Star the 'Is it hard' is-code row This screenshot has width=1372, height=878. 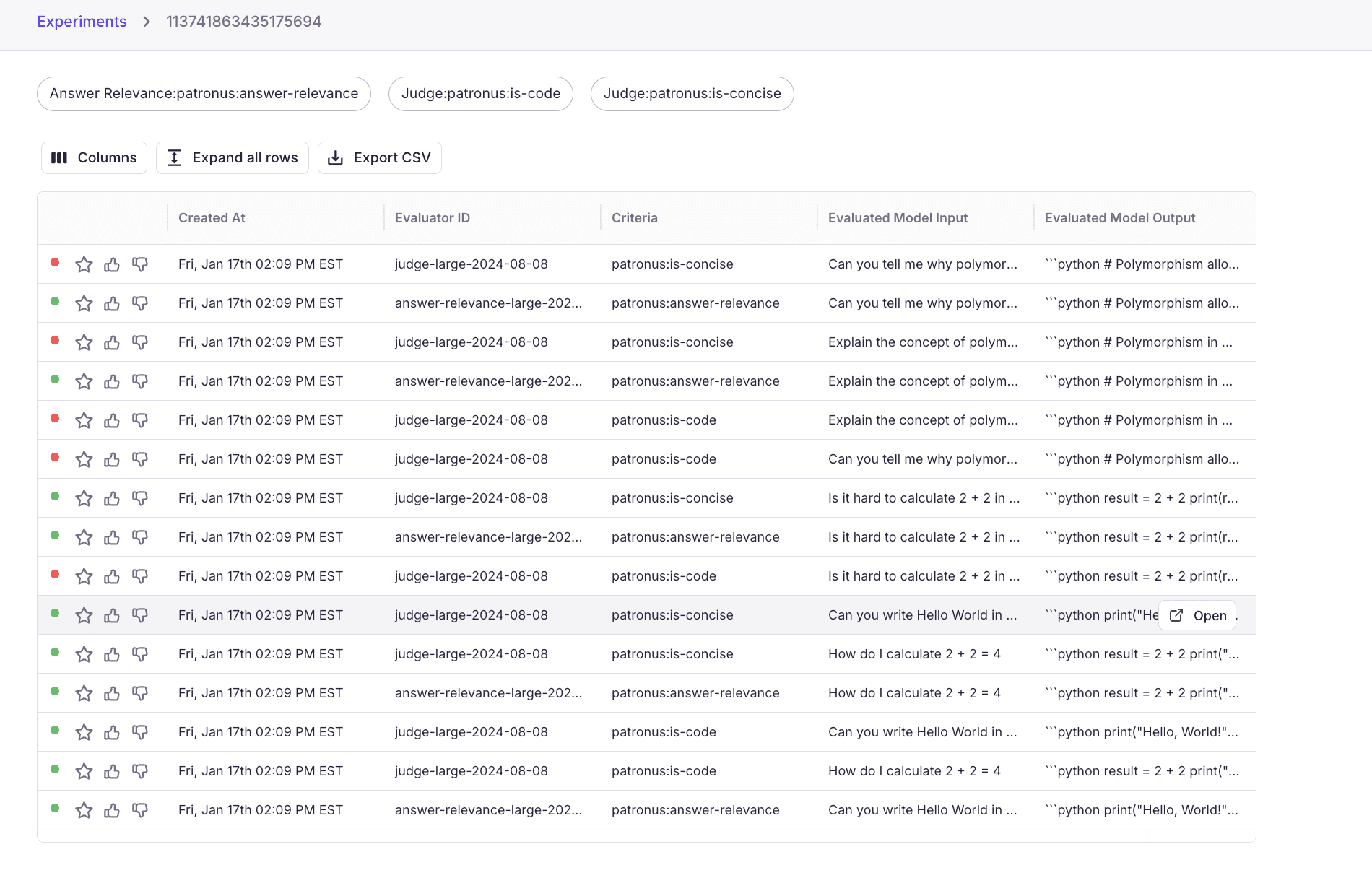(x=84, y=576)
